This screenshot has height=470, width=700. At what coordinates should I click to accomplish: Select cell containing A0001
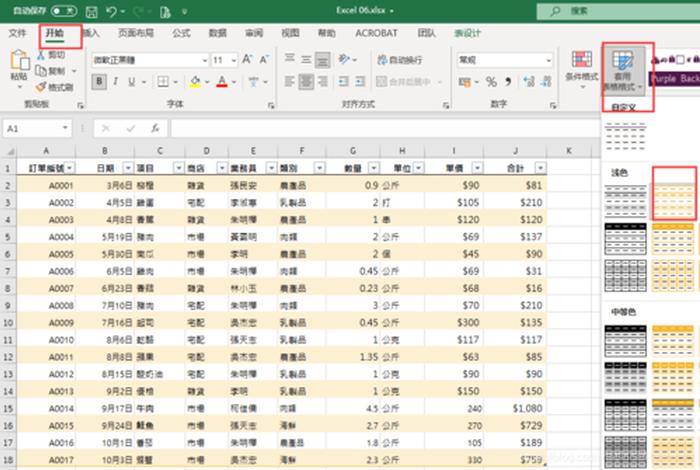[46, 185]
